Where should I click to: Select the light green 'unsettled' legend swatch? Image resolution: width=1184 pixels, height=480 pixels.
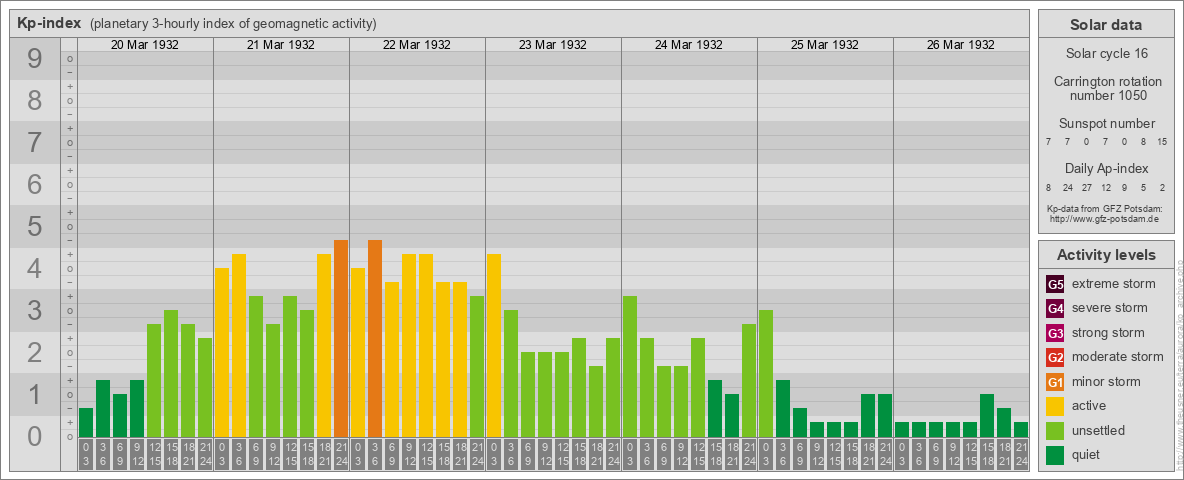tap(1055, 430)
